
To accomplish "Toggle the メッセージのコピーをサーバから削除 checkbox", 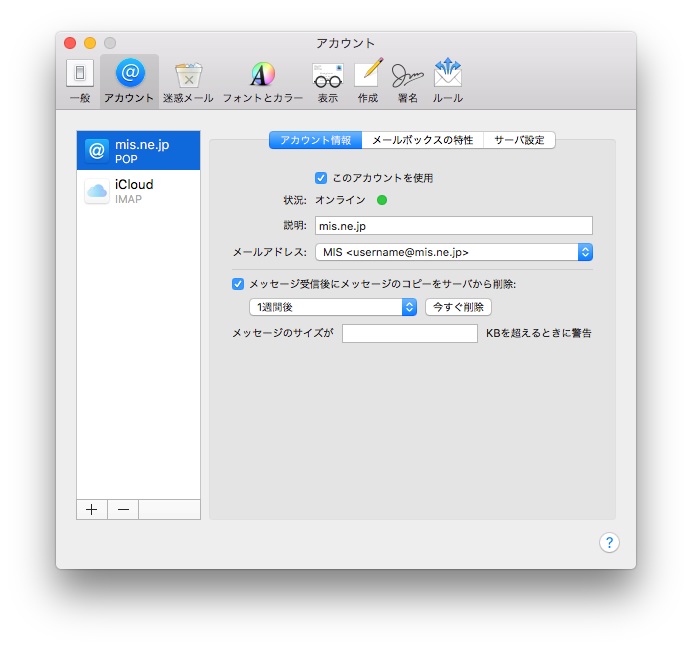I will [238, 284].
